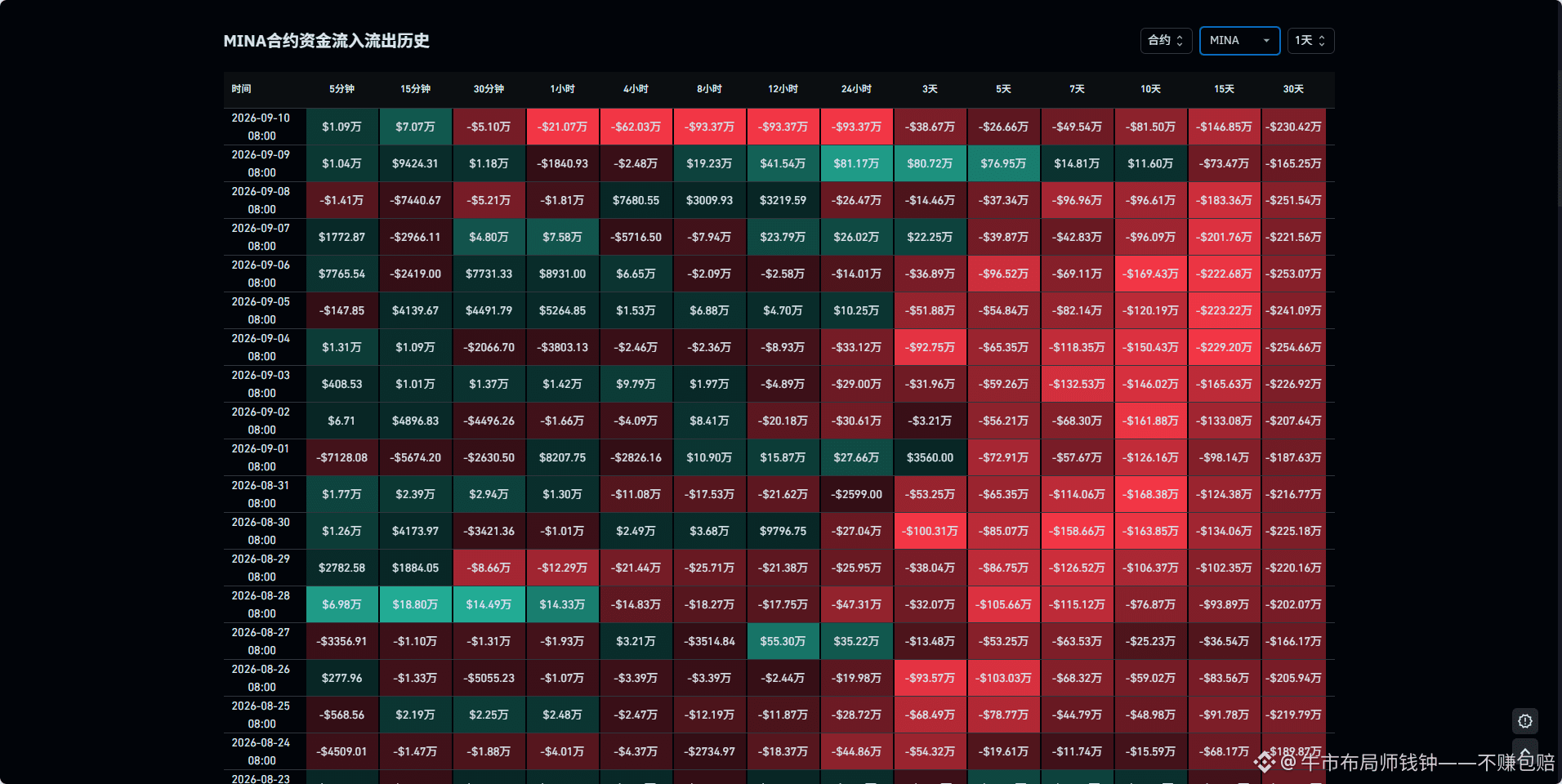Click the MINA selector caret arrow

click(x=1266, y=41)
